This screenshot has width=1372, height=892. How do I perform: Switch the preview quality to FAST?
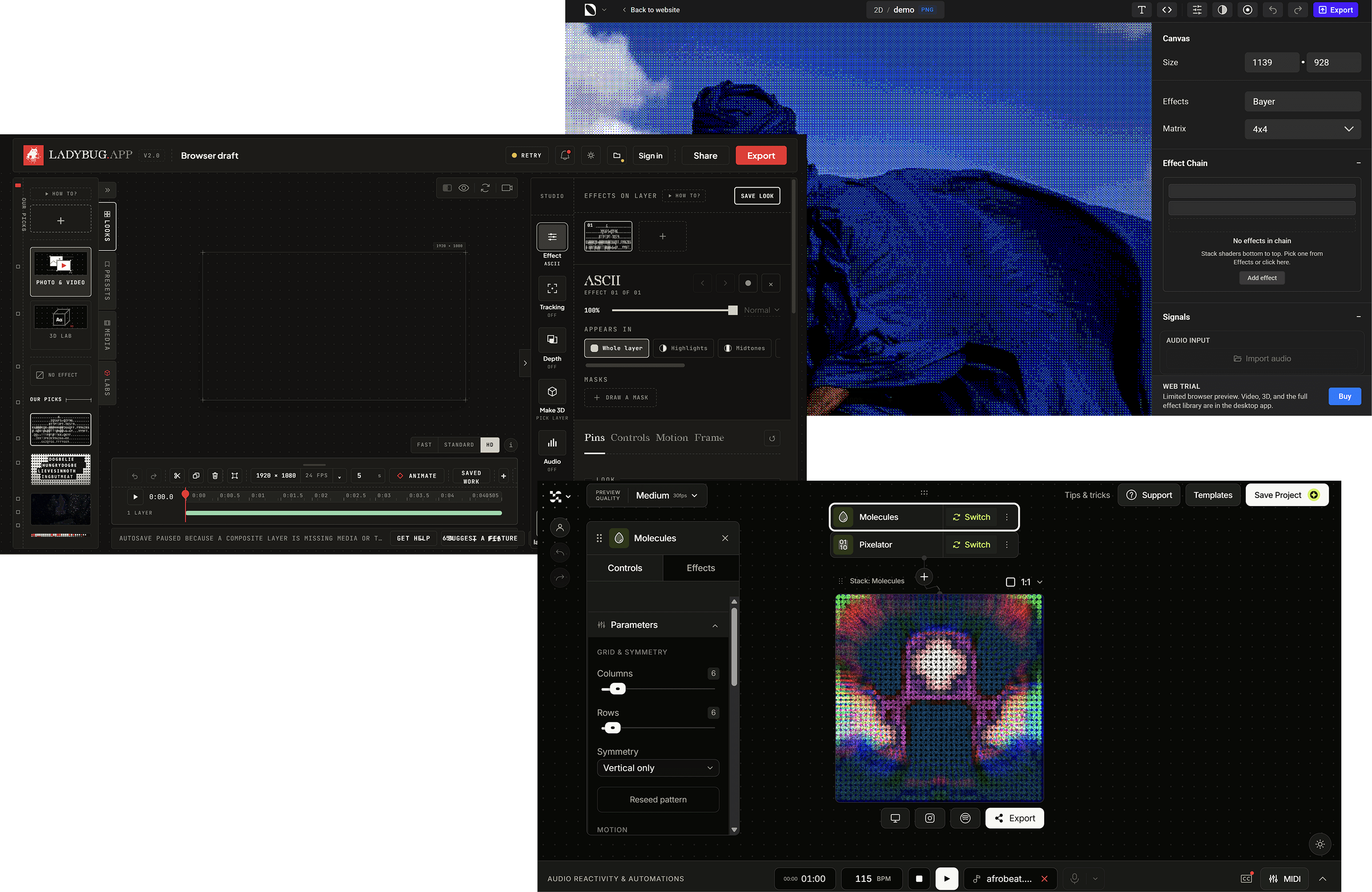pos(424,445)
